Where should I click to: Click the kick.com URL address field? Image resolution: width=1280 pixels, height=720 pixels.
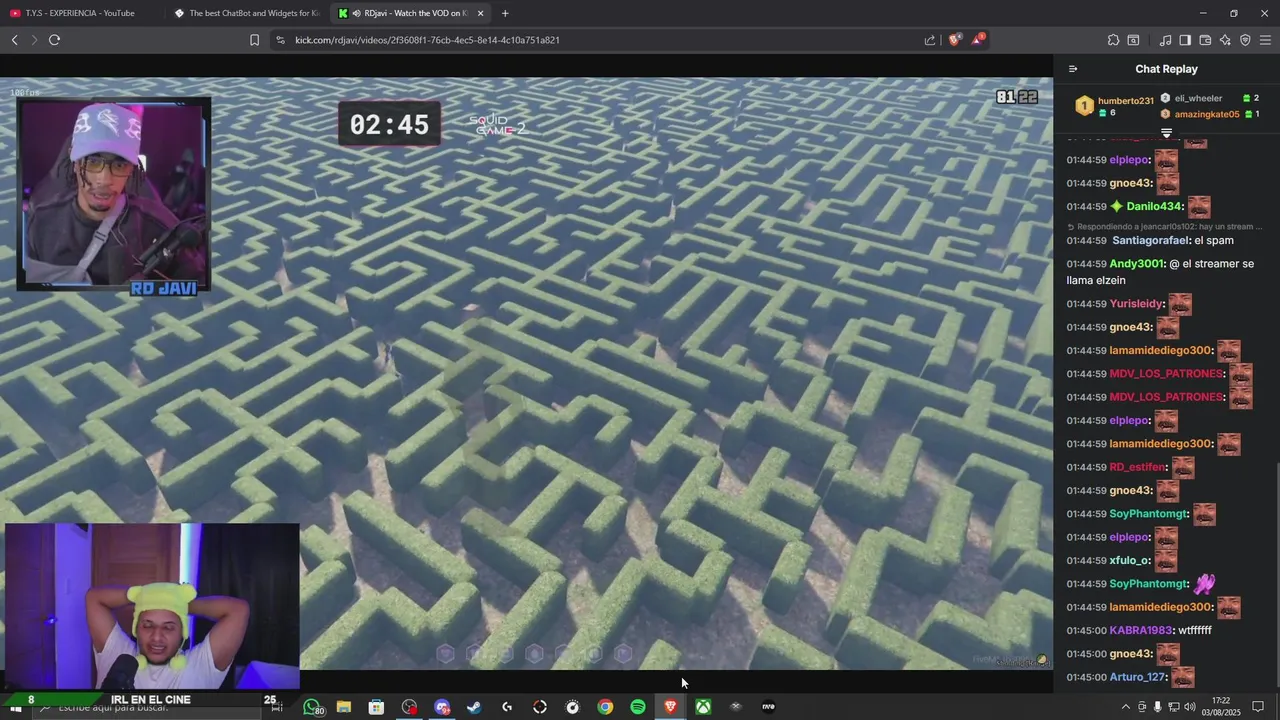pyautogui.click(x=427, y=40)
